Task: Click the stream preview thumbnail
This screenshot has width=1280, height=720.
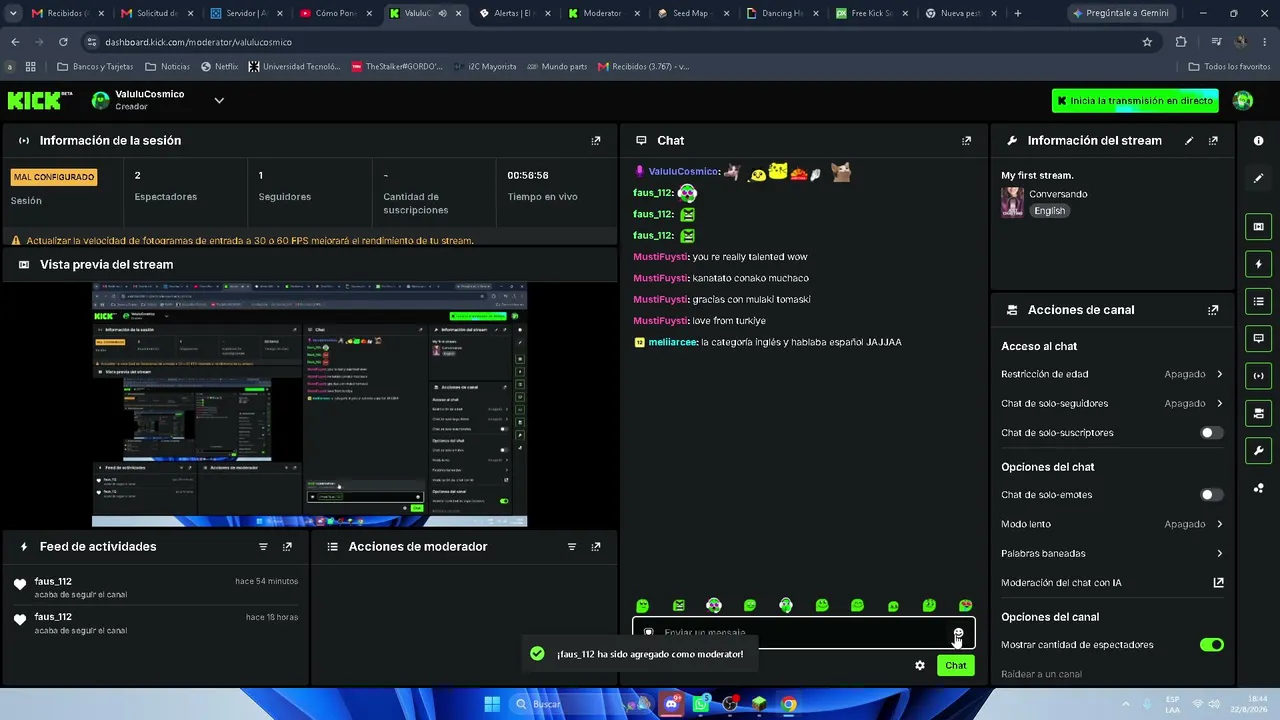Action: (x=309, y=404)
